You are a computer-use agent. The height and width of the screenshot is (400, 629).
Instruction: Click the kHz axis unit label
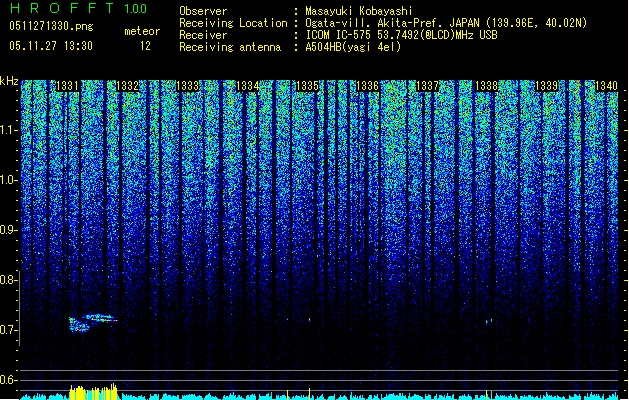point(9,81)
